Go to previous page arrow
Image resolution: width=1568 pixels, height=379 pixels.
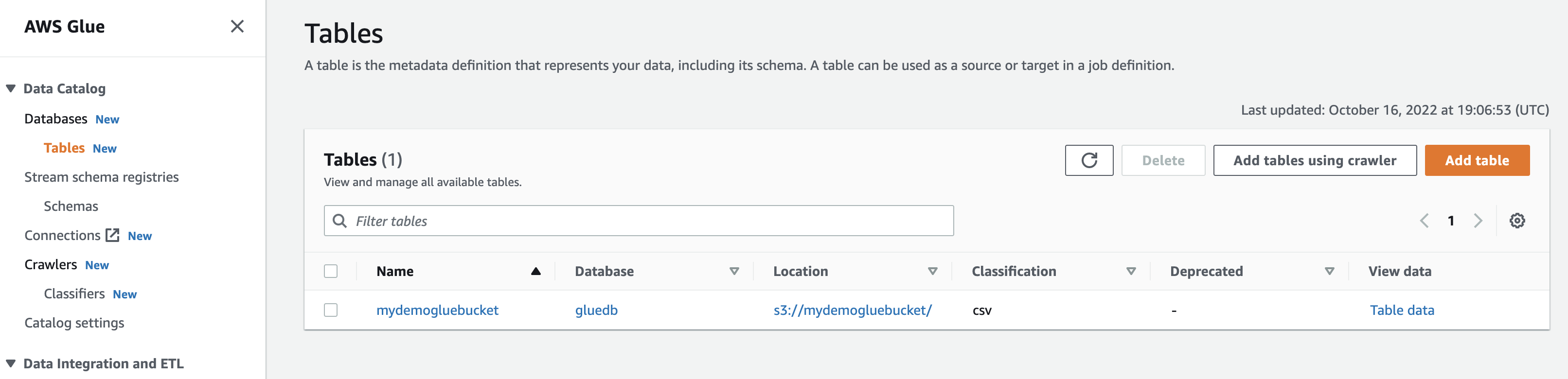point(1425,221)
